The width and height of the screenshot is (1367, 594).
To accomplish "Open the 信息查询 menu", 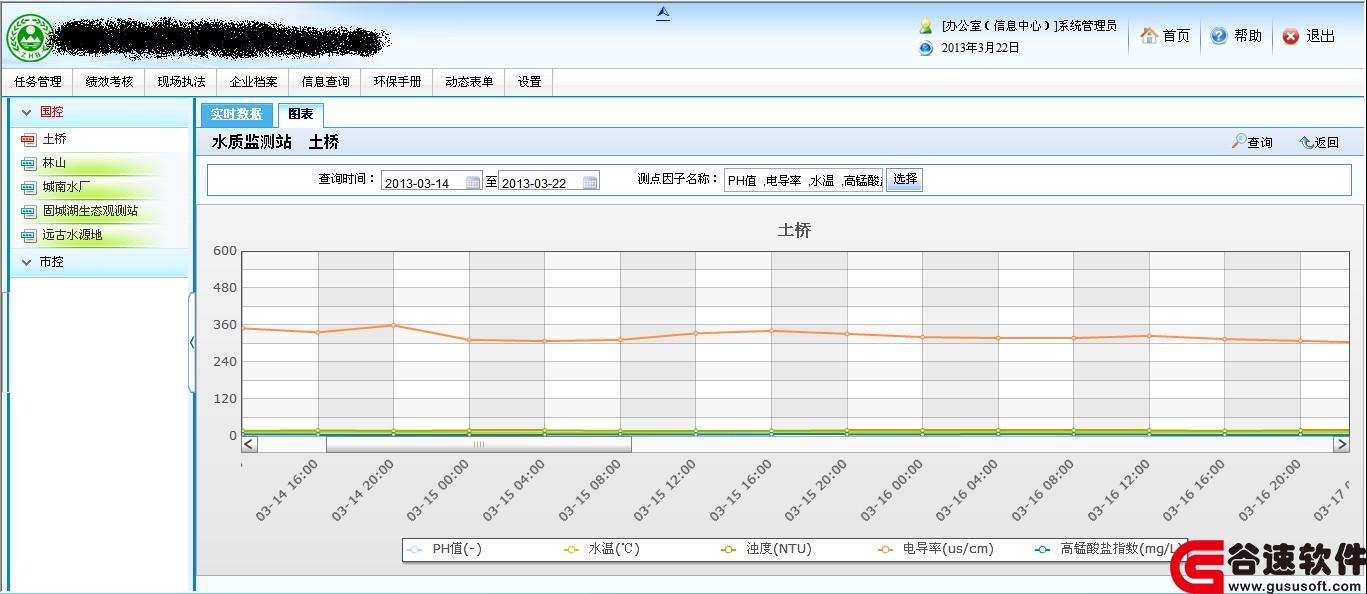I will [x=325, y=82].
